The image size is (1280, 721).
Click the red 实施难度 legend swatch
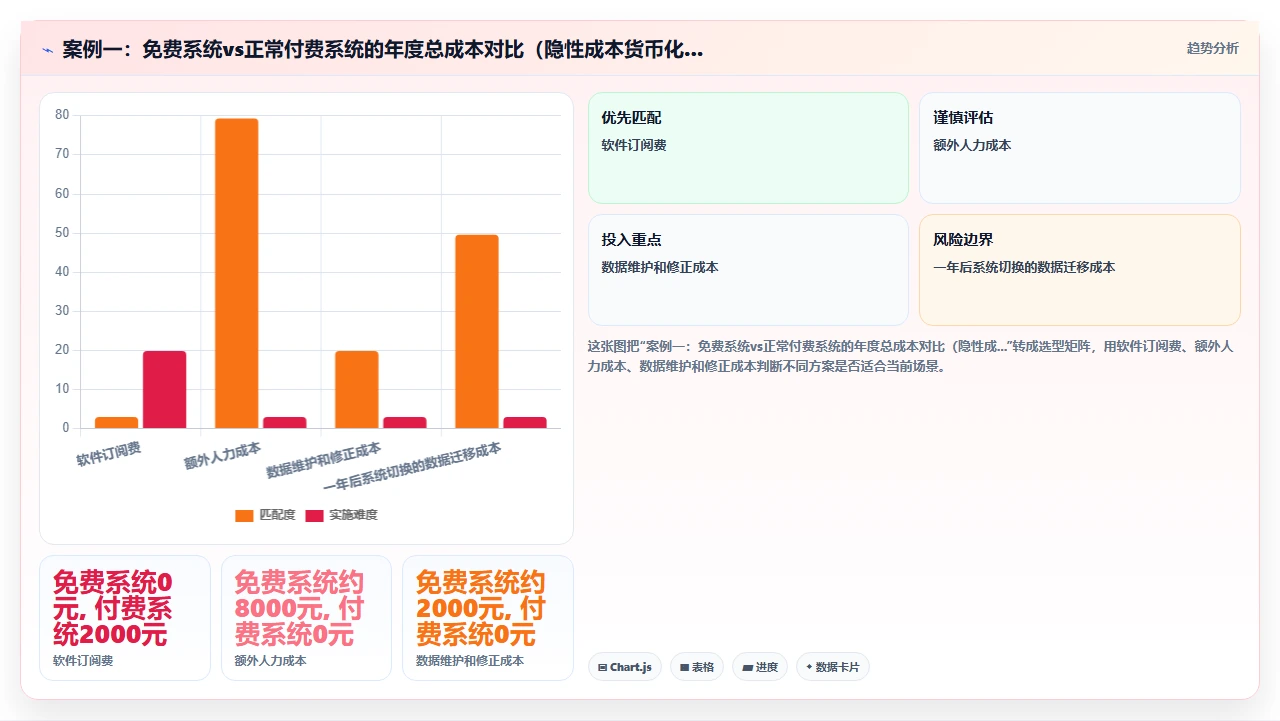(314, 515)
